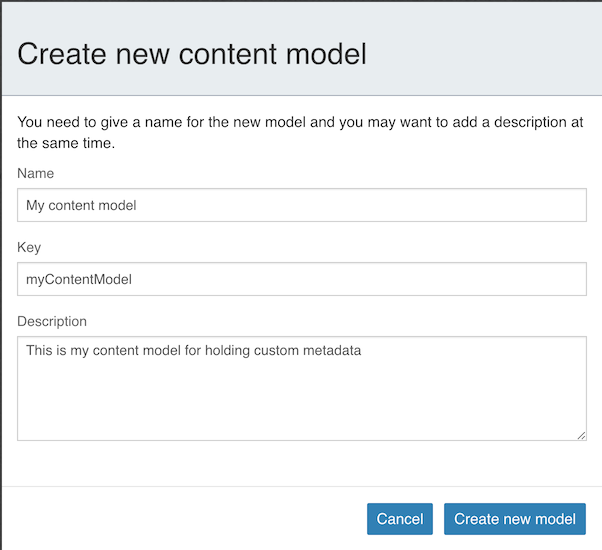Viewport: 602px width, 550px height.
Task: Click the dialog footer left of Cancel
Action: (x=180, y=519)
